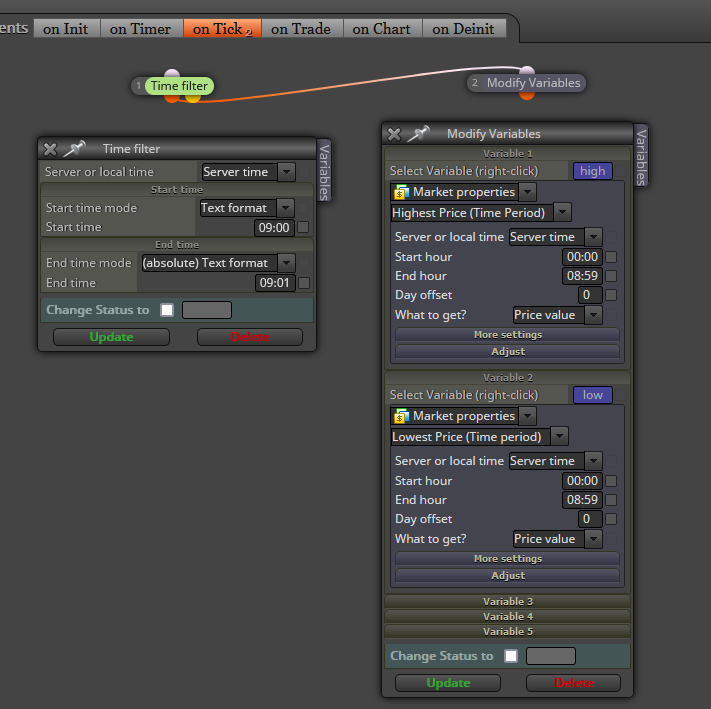Click the red Delete button in the Modify Variables panel
The image size is (711, 709).
click(x=573, y=683)
